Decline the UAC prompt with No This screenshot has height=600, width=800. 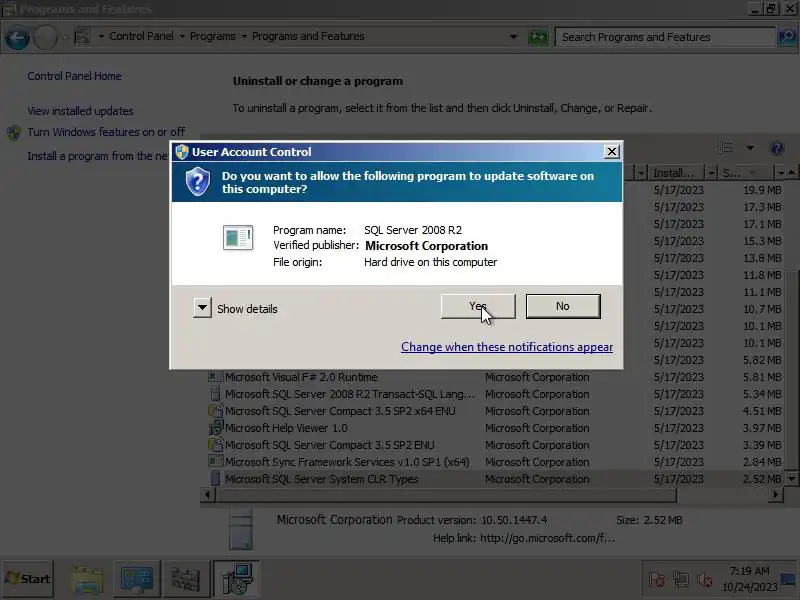(563, 306)
